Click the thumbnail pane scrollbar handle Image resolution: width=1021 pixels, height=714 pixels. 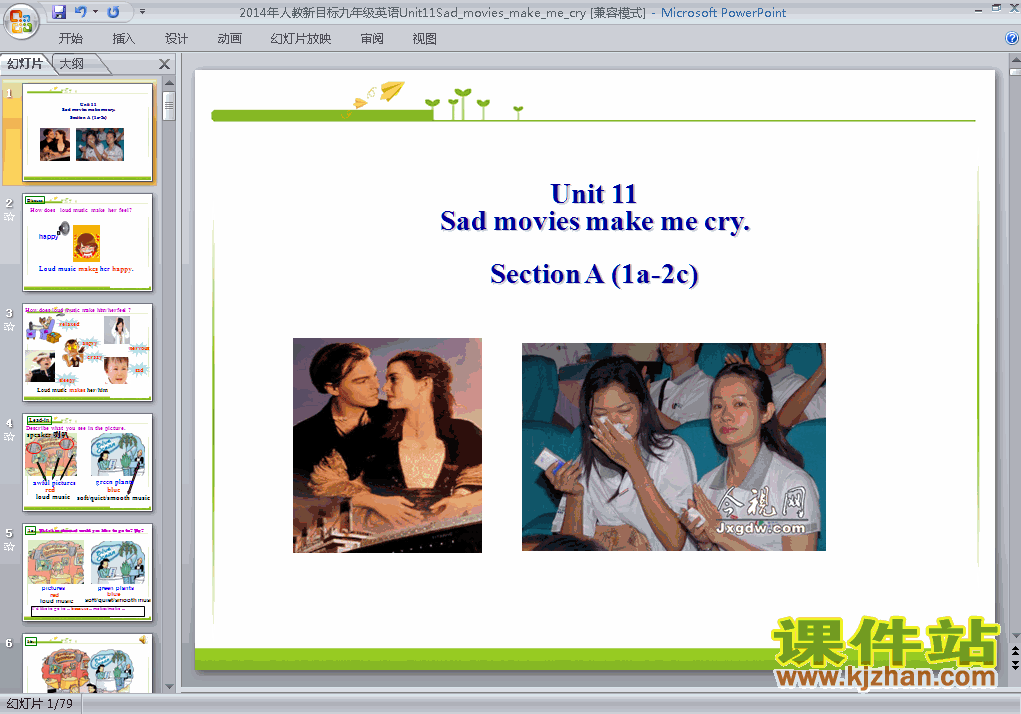[x=169, y=105]
